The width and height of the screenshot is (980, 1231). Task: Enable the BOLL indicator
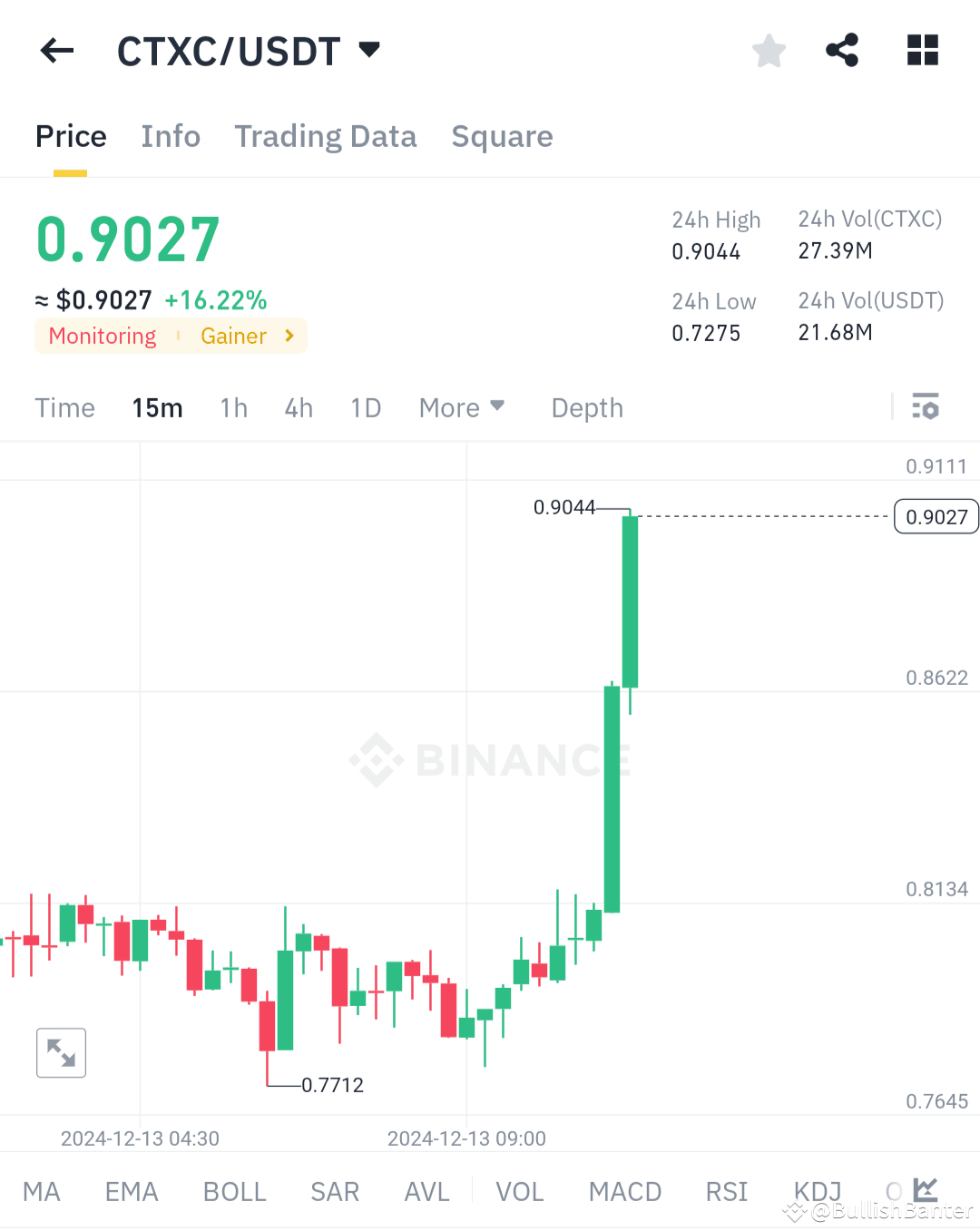click(234, 1191)
